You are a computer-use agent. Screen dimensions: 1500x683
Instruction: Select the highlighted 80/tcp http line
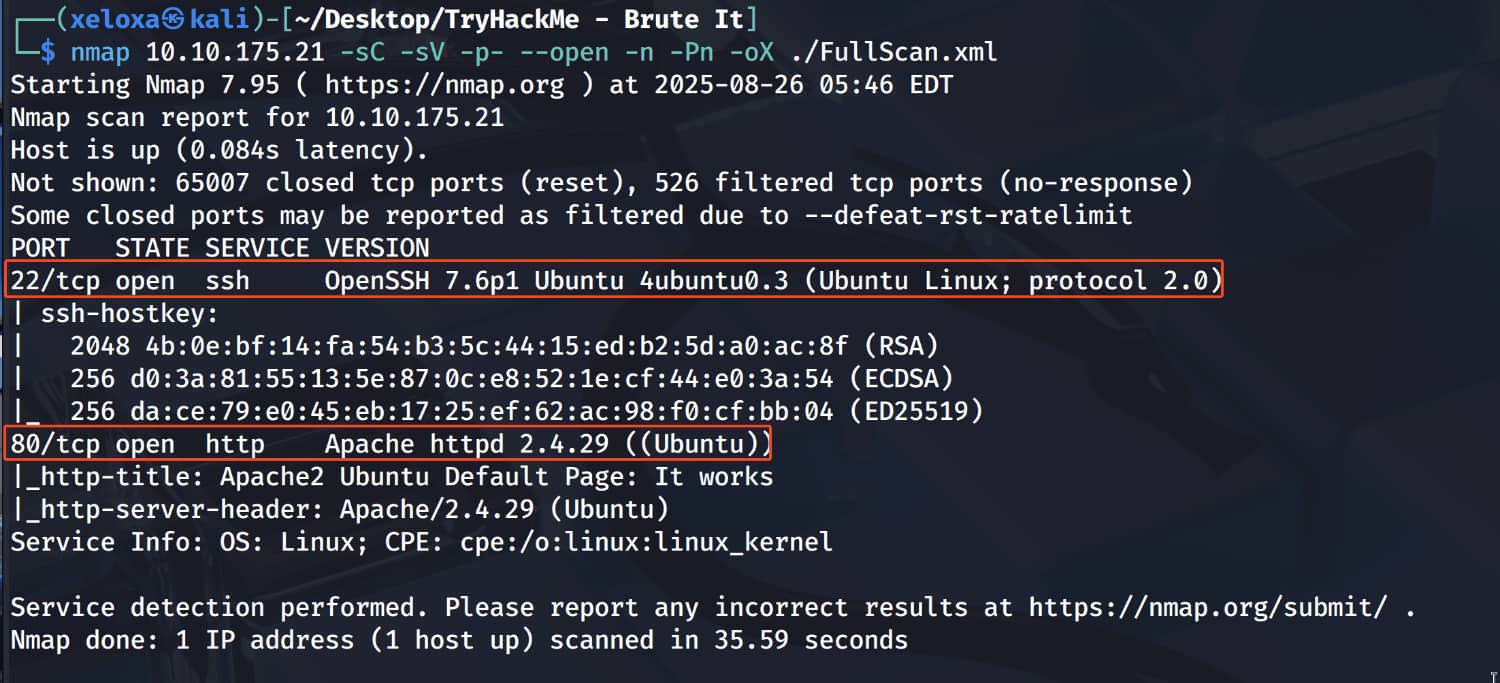pos(390,443)
